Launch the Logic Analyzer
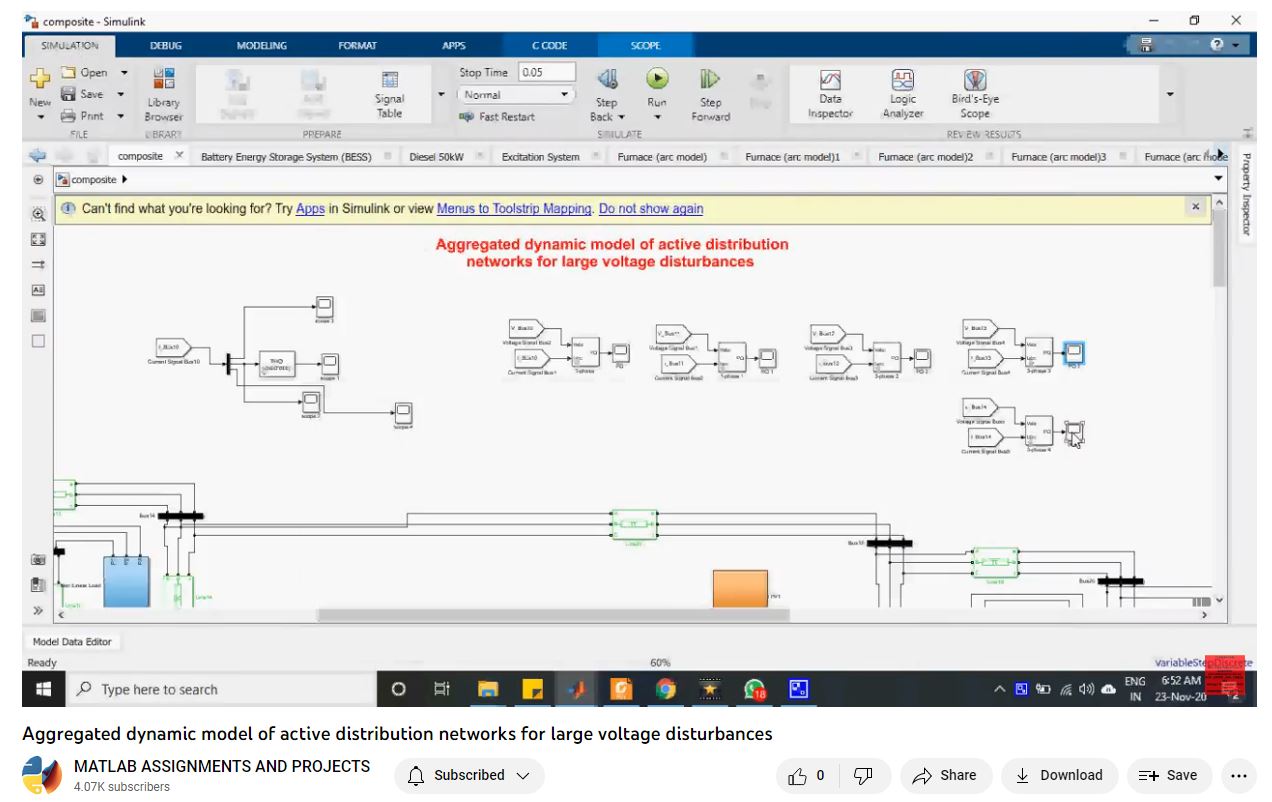 click(x=902, y=92)
